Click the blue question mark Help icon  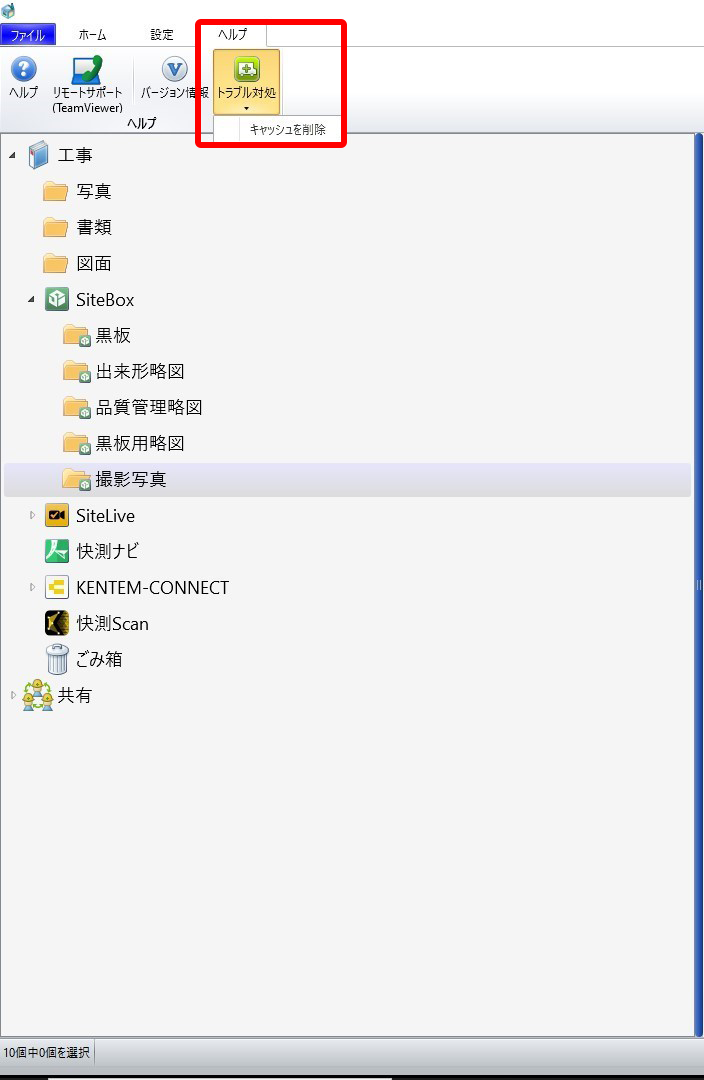click(23, 69)
